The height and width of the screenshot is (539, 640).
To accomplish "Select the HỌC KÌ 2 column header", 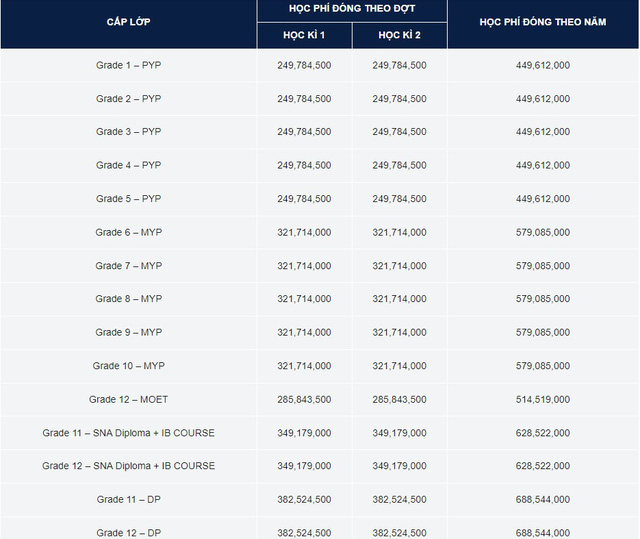I will coord(399,35).
